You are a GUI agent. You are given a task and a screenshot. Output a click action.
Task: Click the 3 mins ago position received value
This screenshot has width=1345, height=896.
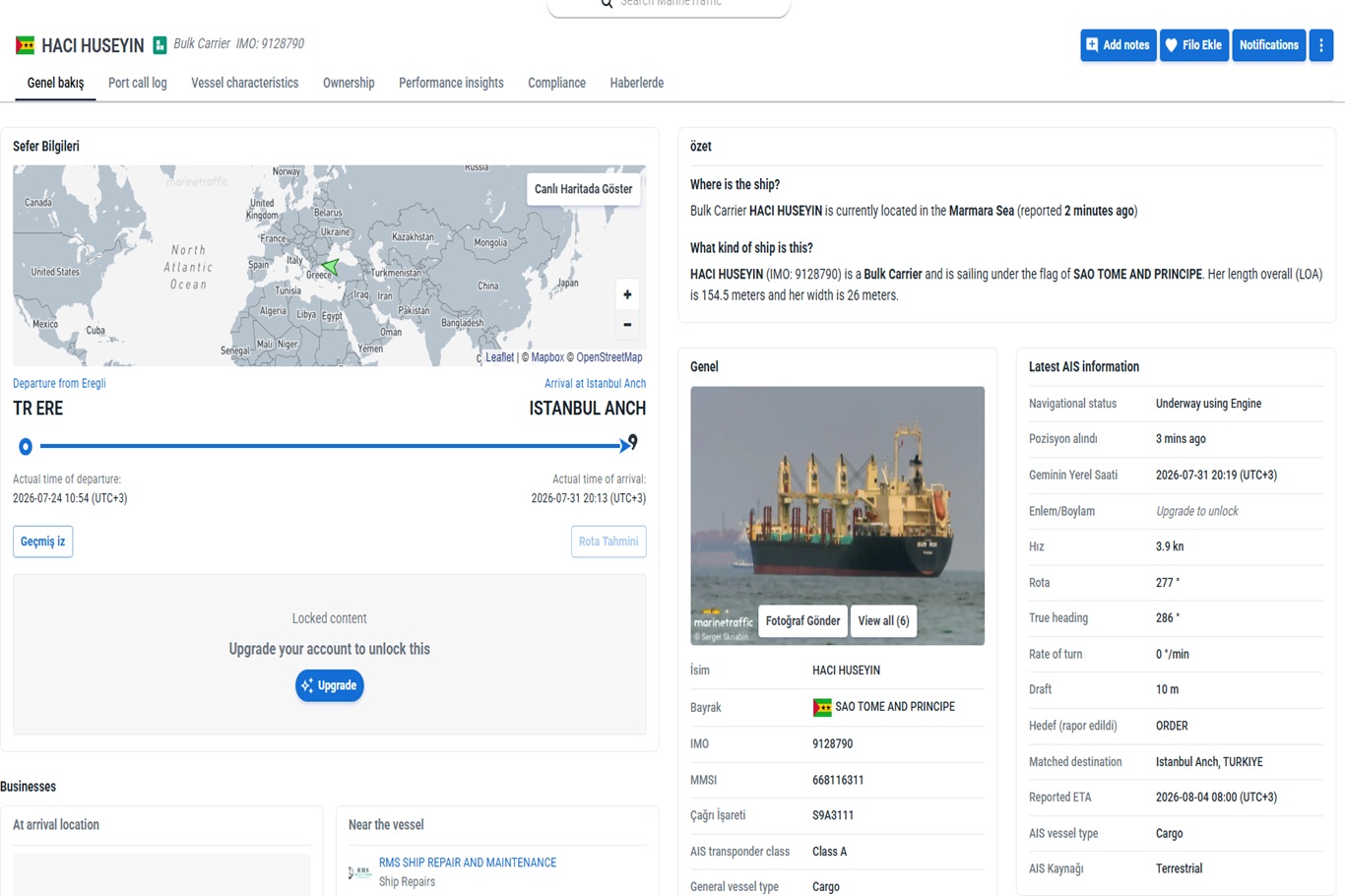point(1181,439)
